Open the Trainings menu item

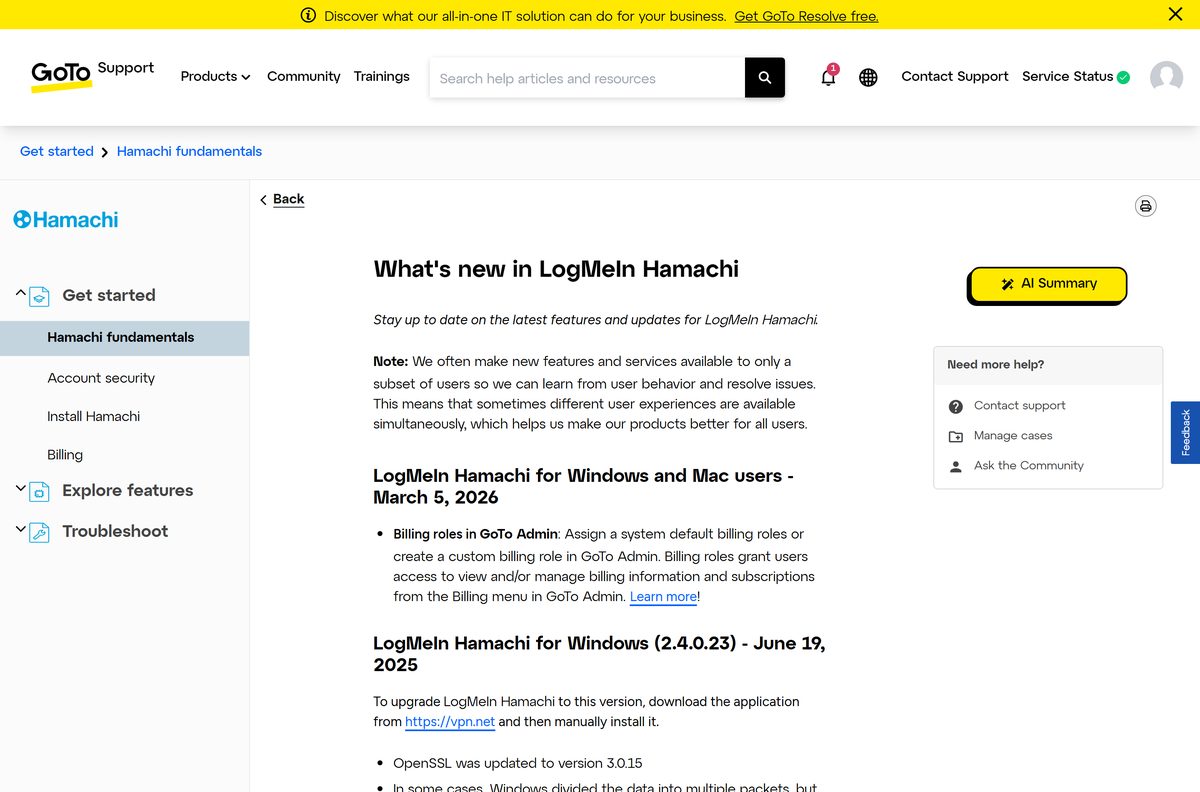coord(381,76)
